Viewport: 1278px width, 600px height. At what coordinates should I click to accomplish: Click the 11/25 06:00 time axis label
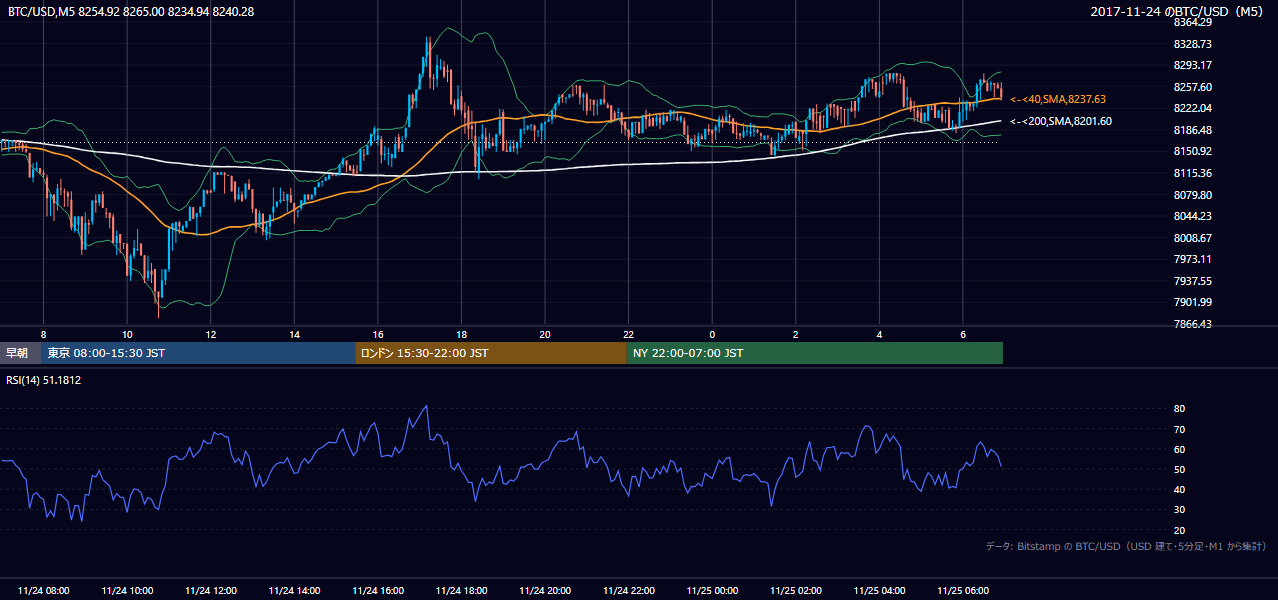(x=962, y=591)
